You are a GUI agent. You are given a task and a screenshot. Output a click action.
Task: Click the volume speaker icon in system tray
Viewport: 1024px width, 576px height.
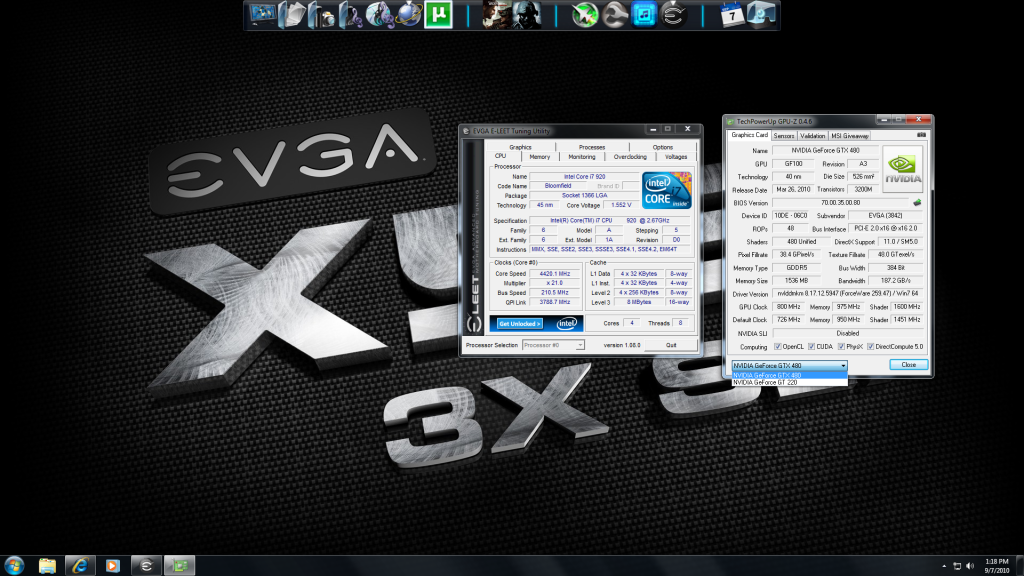[x=970, y=566]
